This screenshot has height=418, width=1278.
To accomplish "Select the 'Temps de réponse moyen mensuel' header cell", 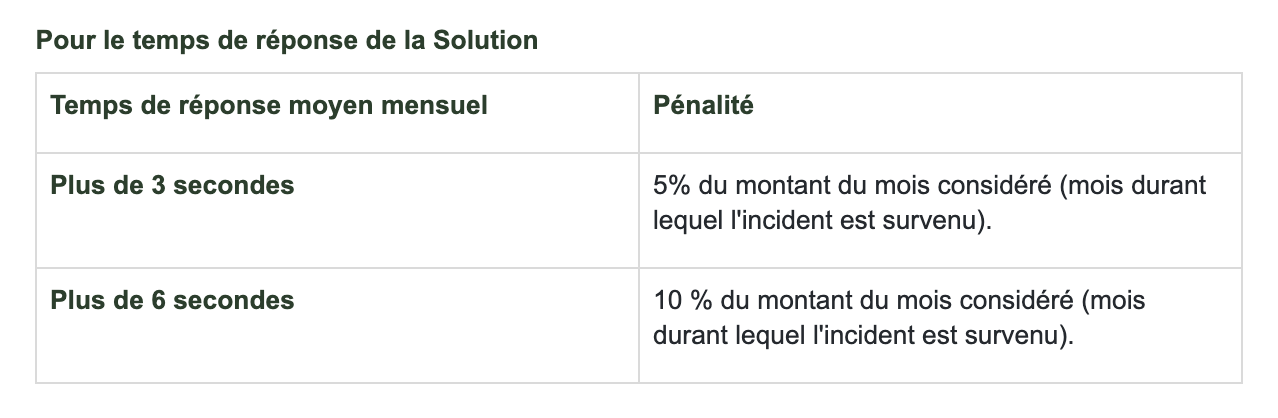I will (x=337, y=112).
